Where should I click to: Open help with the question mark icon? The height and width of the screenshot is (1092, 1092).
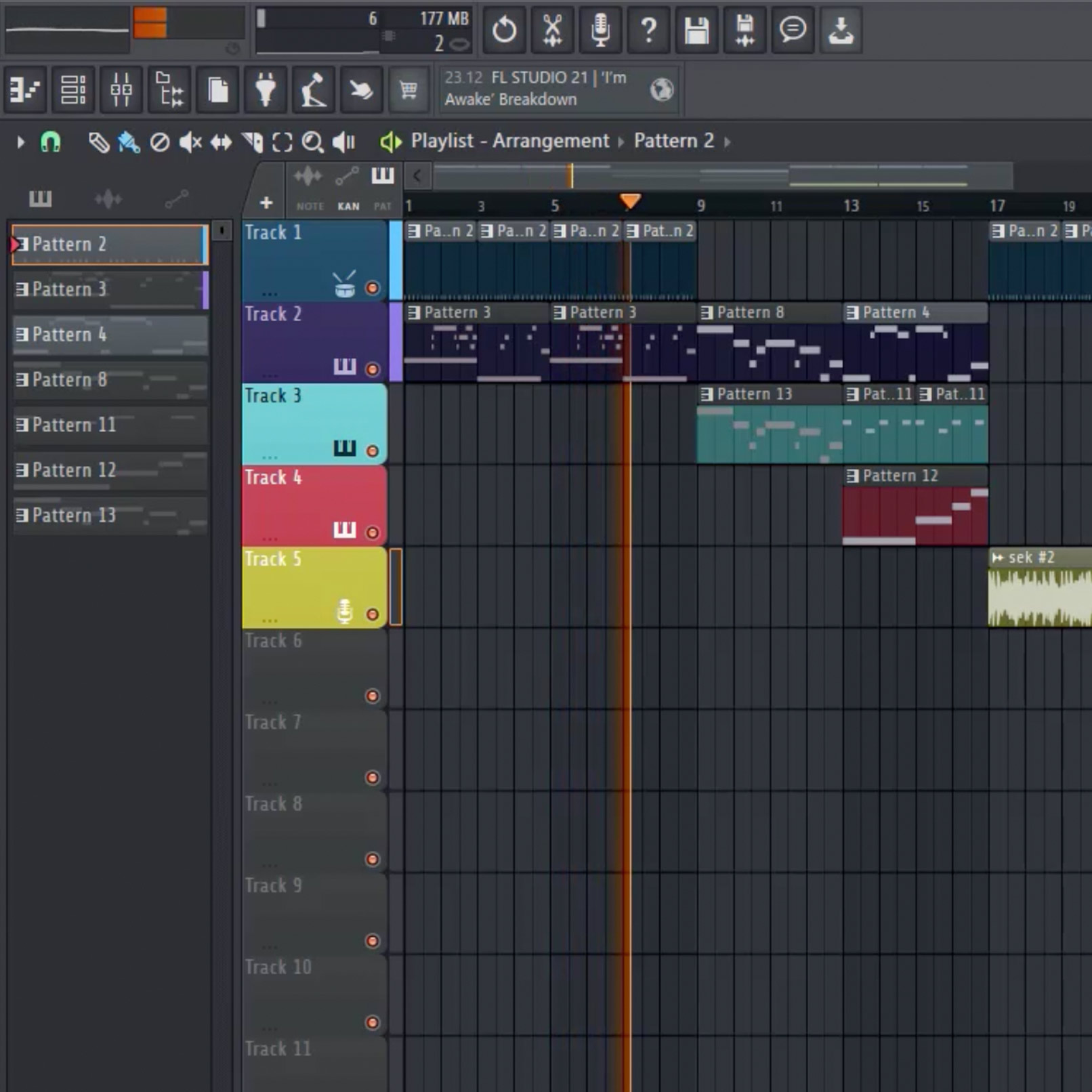tap(648, 30)
